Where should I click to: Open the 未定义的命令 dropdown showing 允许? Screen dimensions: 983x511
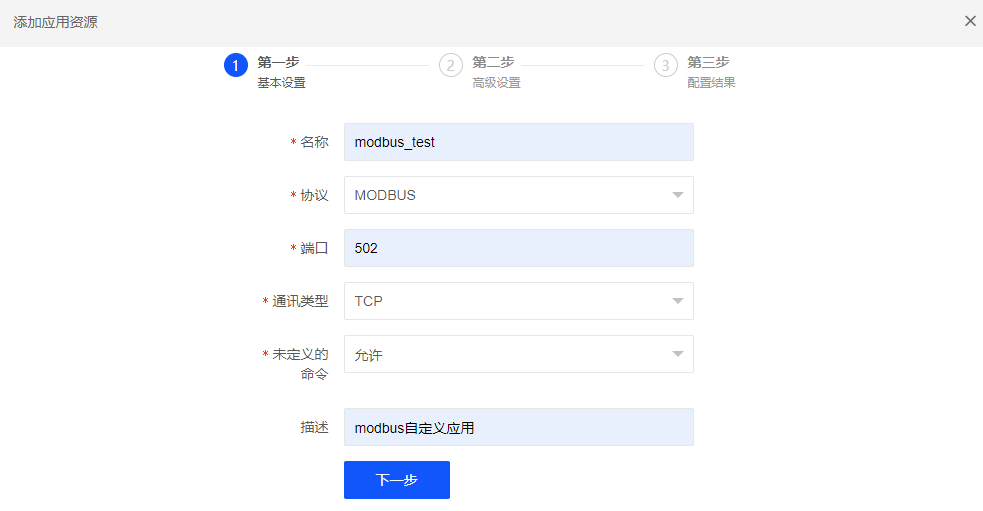[x=518, y=354]
